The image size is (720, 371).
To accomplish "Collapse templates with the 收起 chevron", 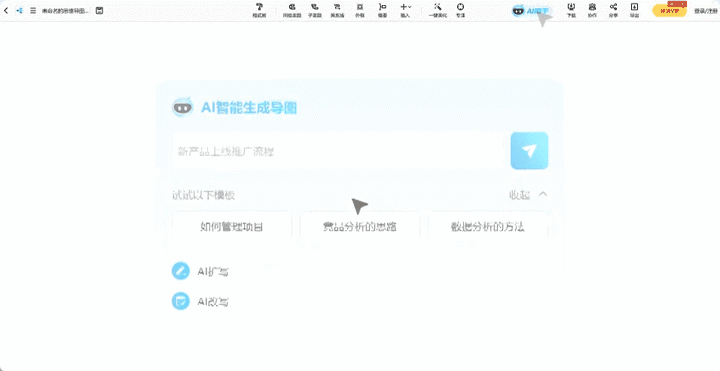I will [543, 194].
